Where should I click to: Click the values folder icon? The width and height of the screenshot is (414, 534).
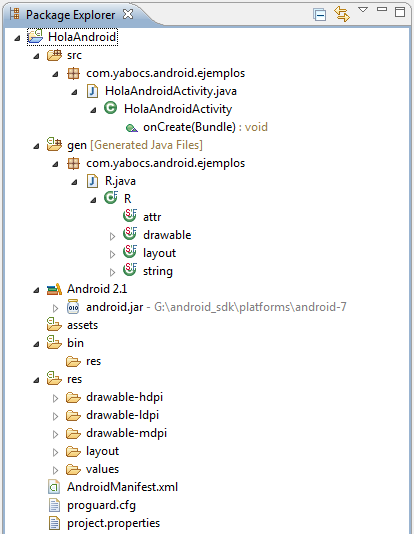coord(73,470)
